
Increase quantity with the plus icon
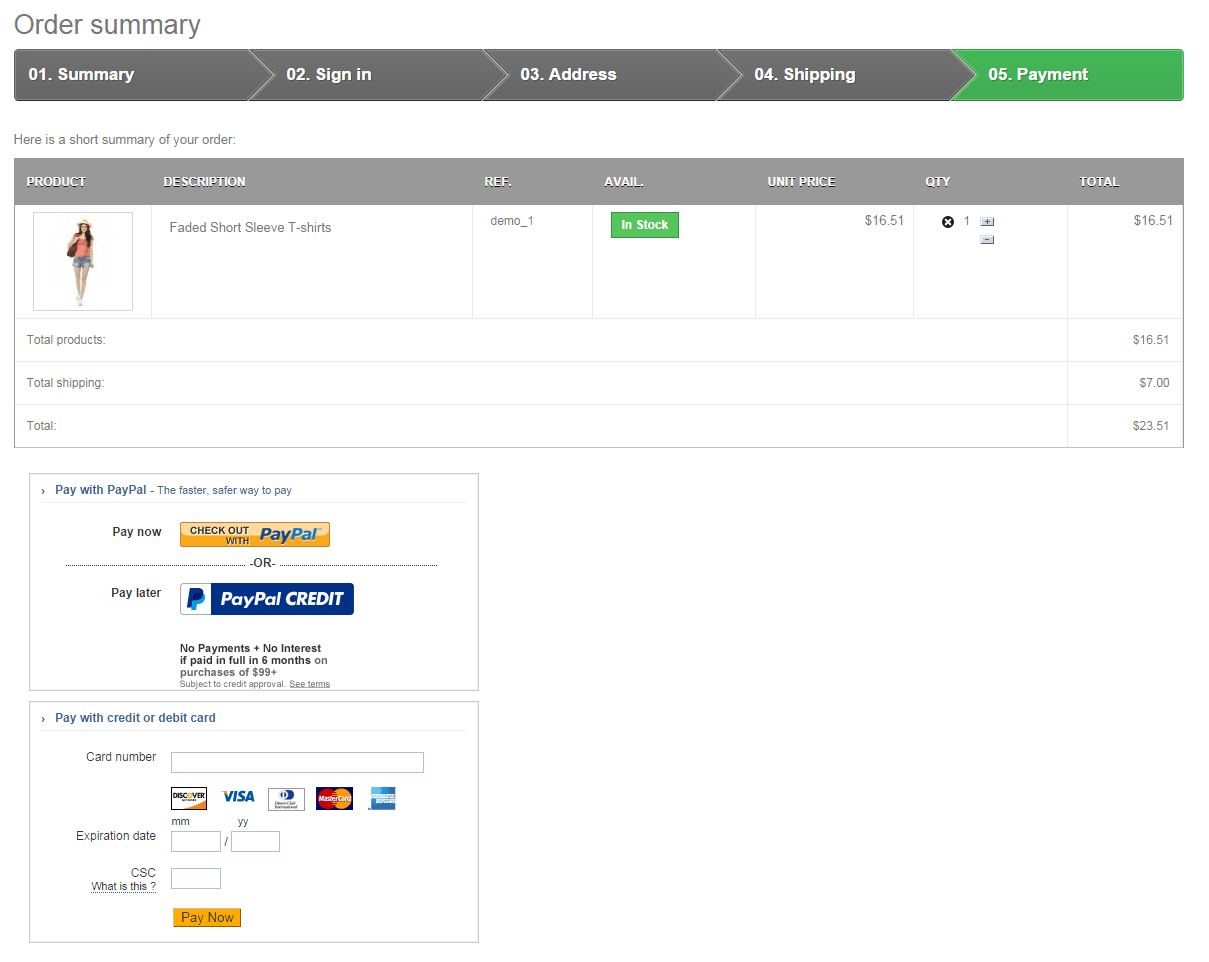987,222
